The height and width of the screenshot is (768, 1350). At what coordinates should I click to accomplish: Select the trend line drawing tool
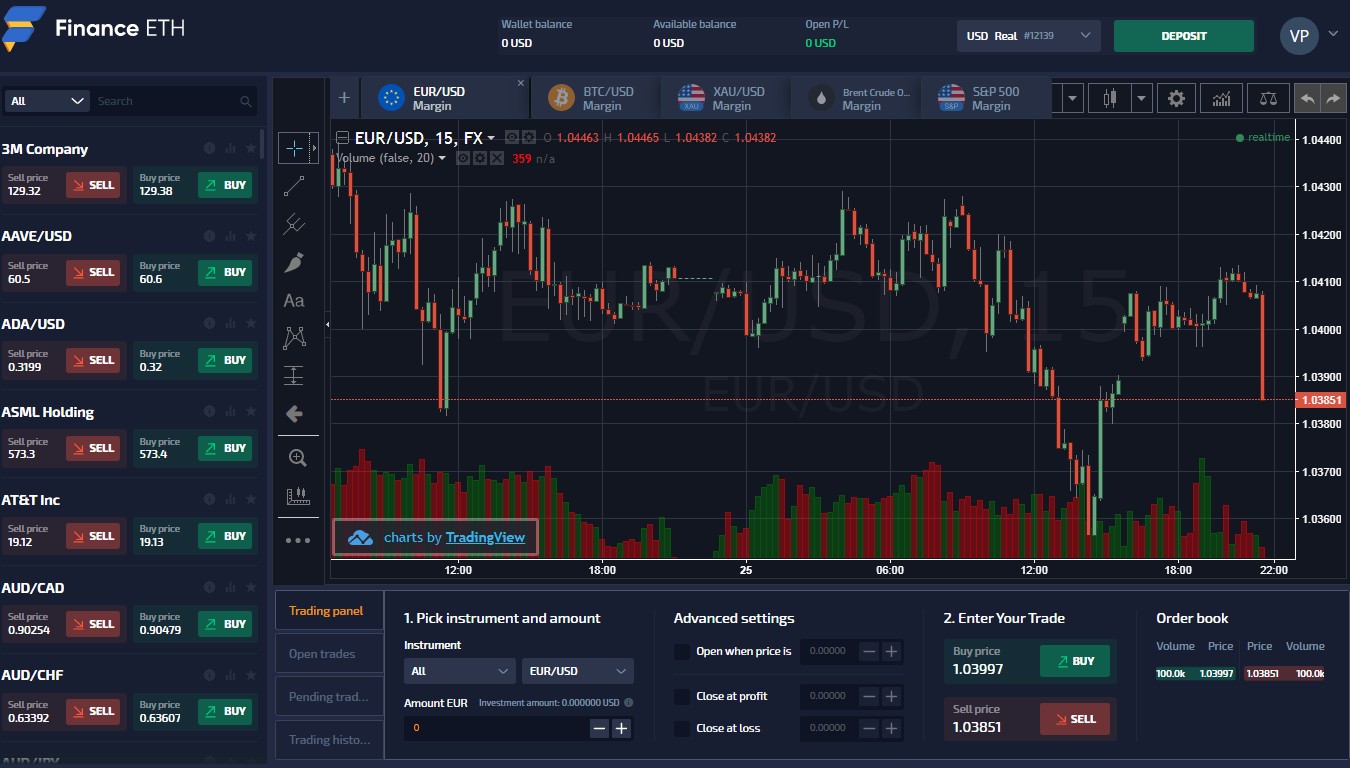[294, 186]
